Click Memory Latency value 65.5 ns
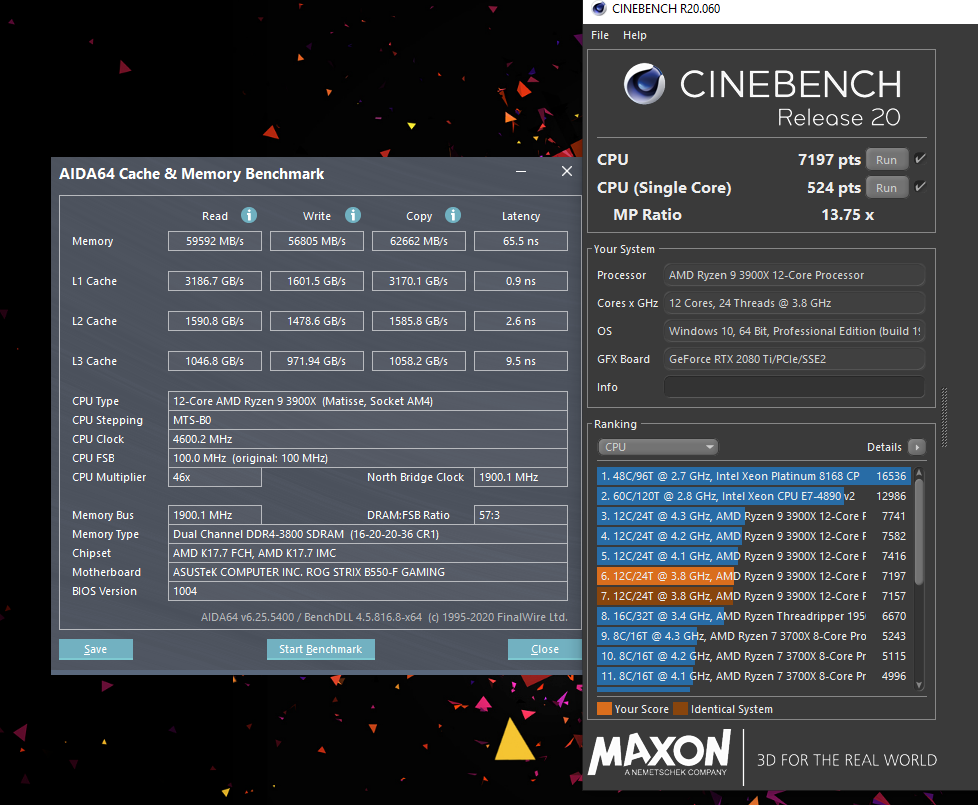 click(x=521, y=241)
